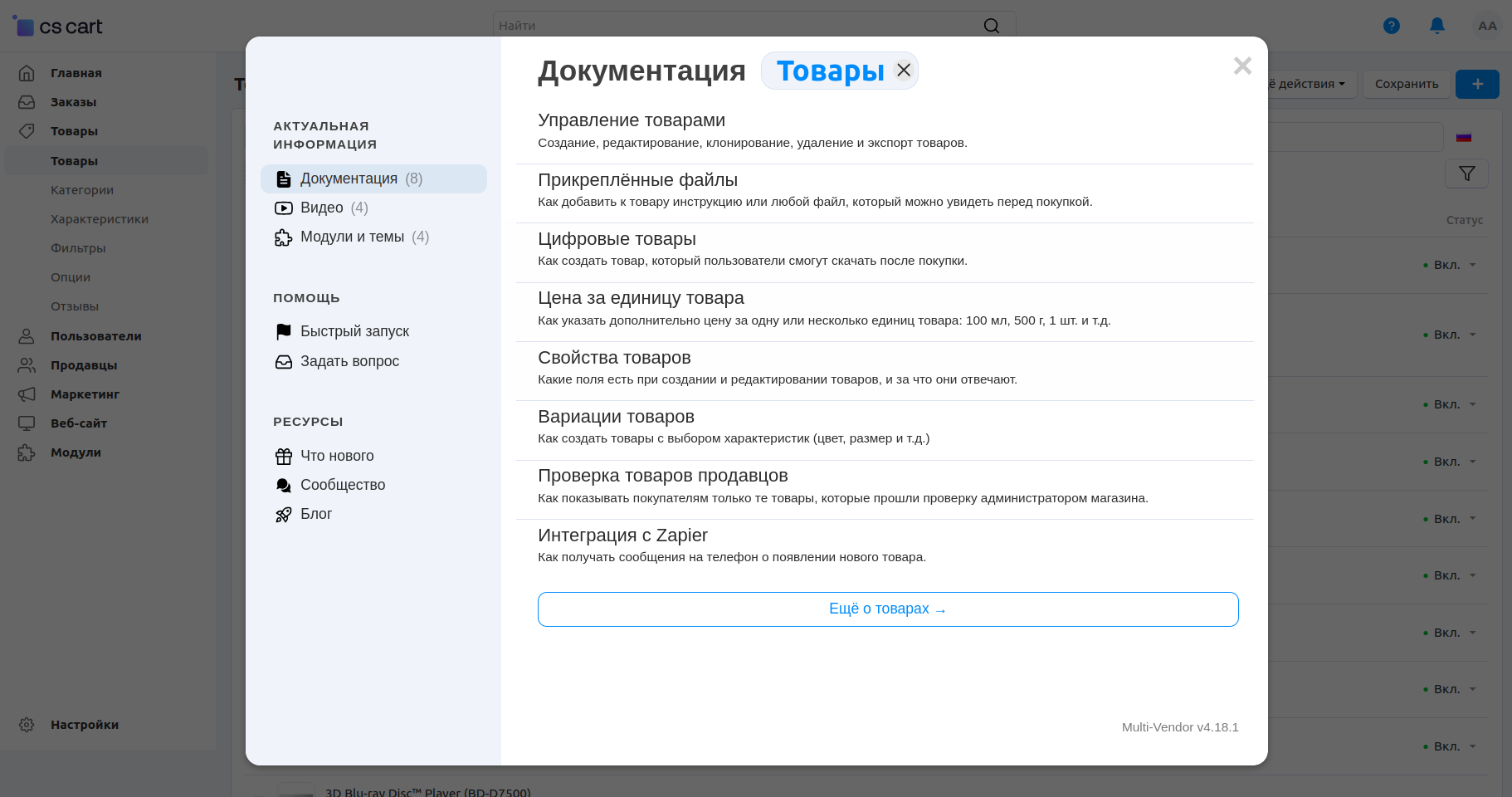Open Интеграция с Zapier article
Screen dimensions: 1512x797
click(x=622, y=535)
